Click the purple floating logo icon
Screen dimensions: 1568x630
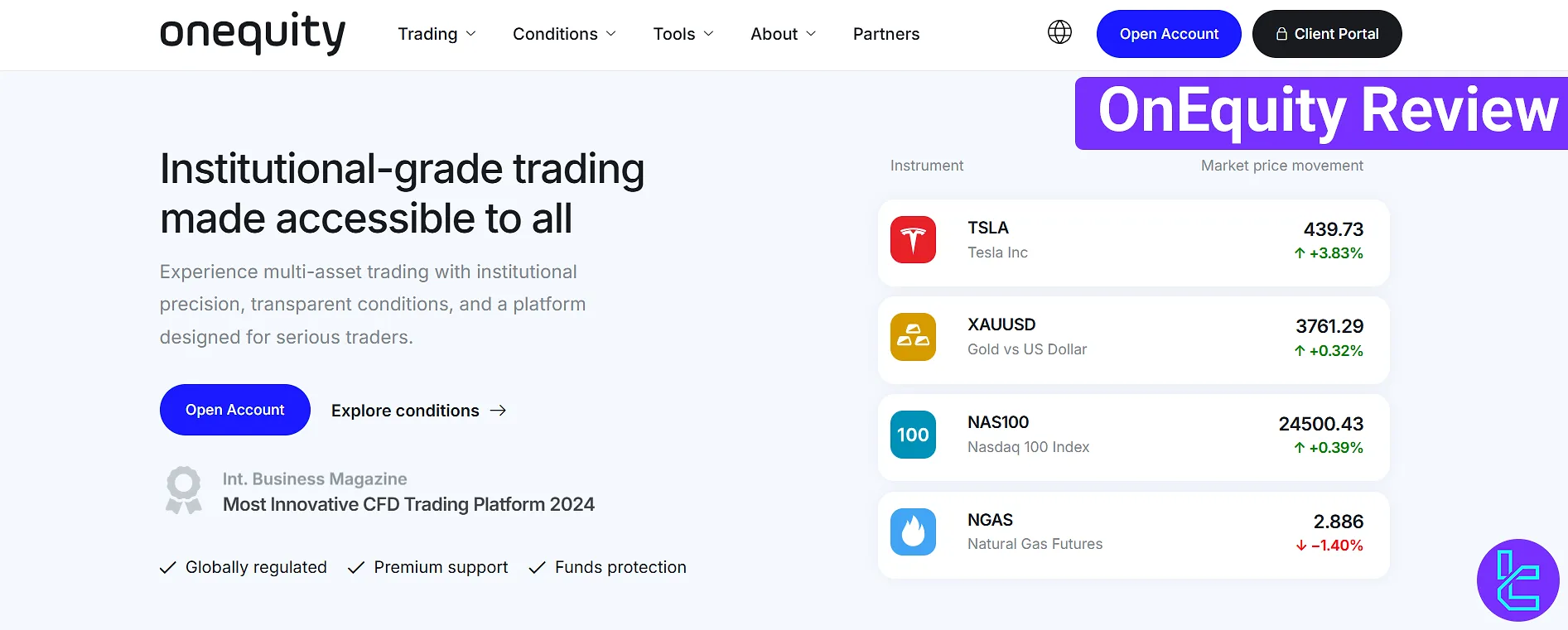pos(1517,580)
